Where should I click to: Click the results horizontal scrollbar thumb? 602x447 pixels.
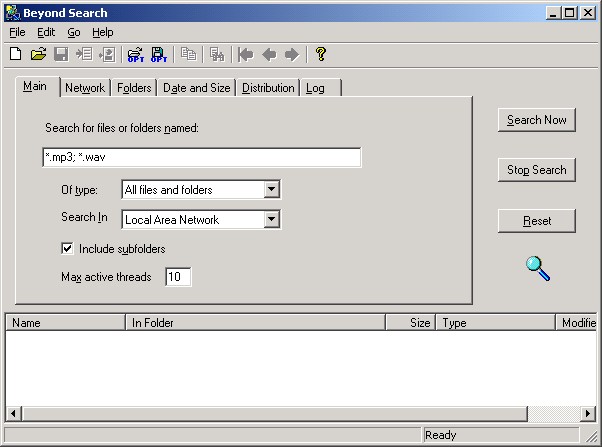point(275,414)
